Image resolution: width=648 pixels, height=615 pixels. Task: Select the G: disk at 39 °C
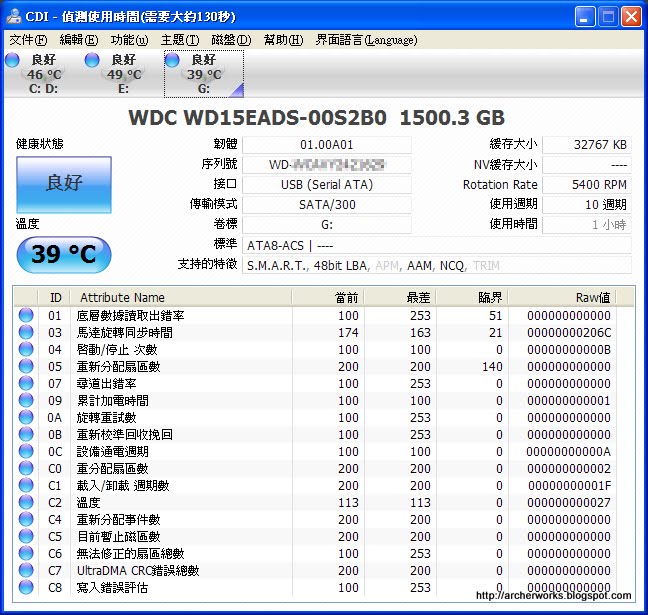pos(204,74)
